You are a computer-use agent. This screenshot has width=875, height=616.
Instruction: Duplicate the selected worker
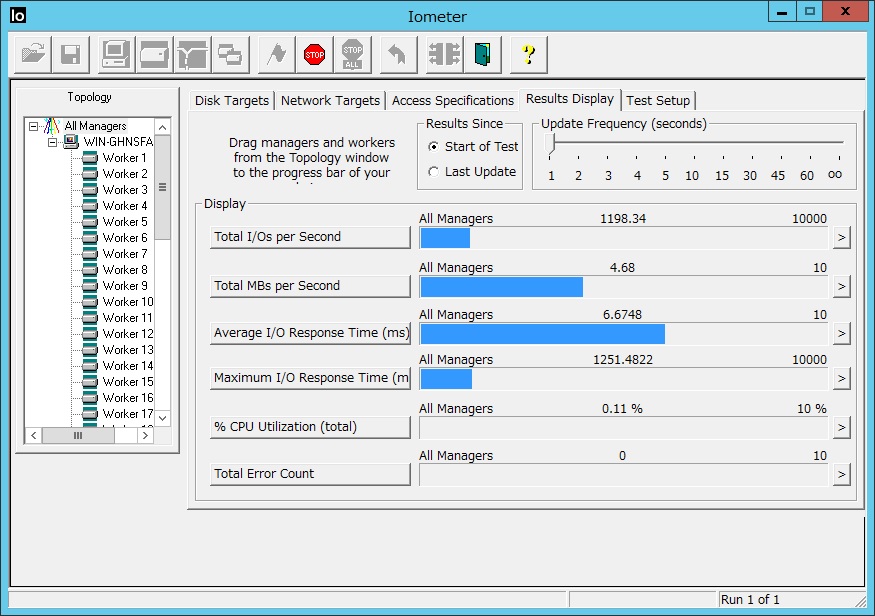(x=229, y=54)
